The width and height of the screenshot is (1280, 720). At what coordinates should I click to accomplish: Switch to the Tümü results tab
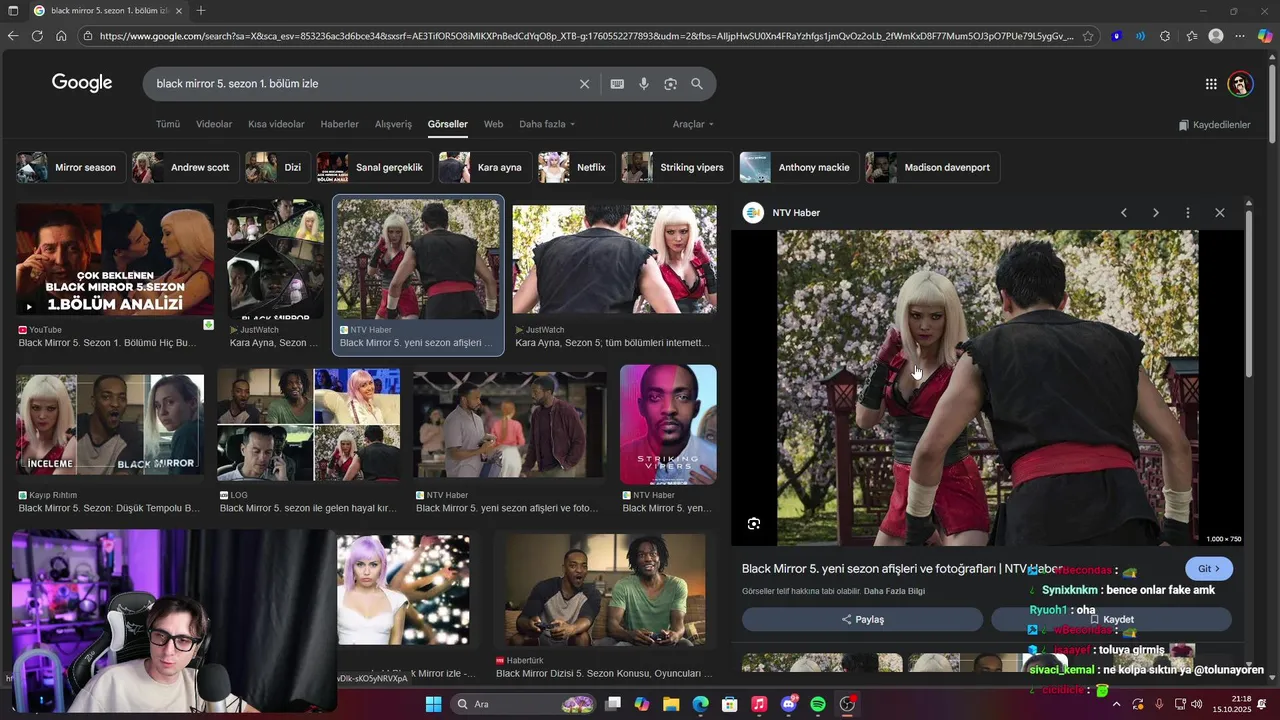coord(168,124)
